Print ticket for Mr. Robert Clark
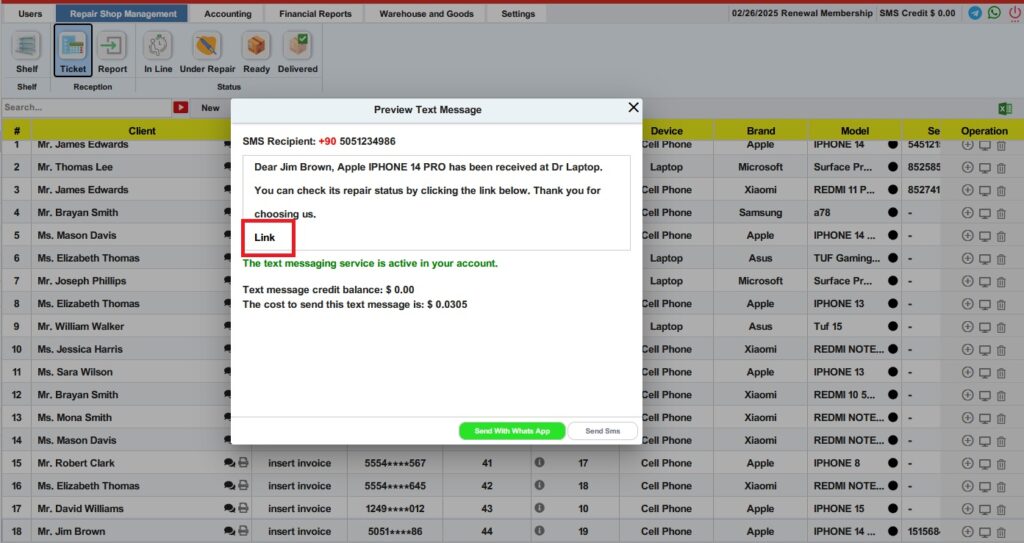Image resolution: width=1024 pixels, height=543 pixels. click(x=243, y=463)
